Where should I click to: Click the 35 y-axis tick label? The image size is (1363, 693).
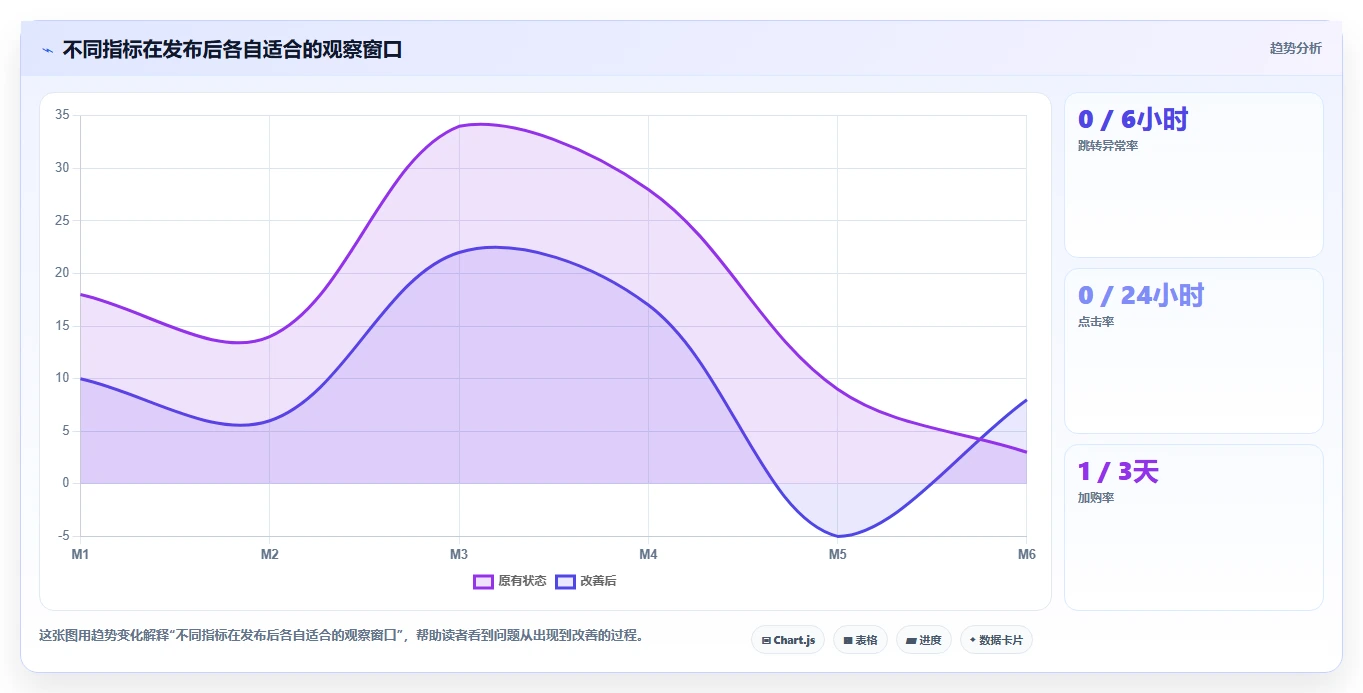[62, 115]
